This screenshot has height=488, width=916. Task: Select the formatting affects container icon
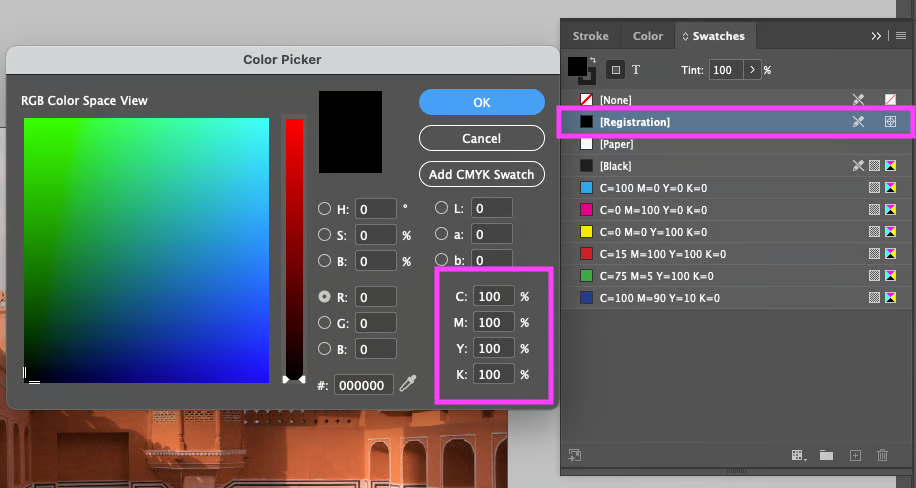pyautogui.click(x=616, y=70)
